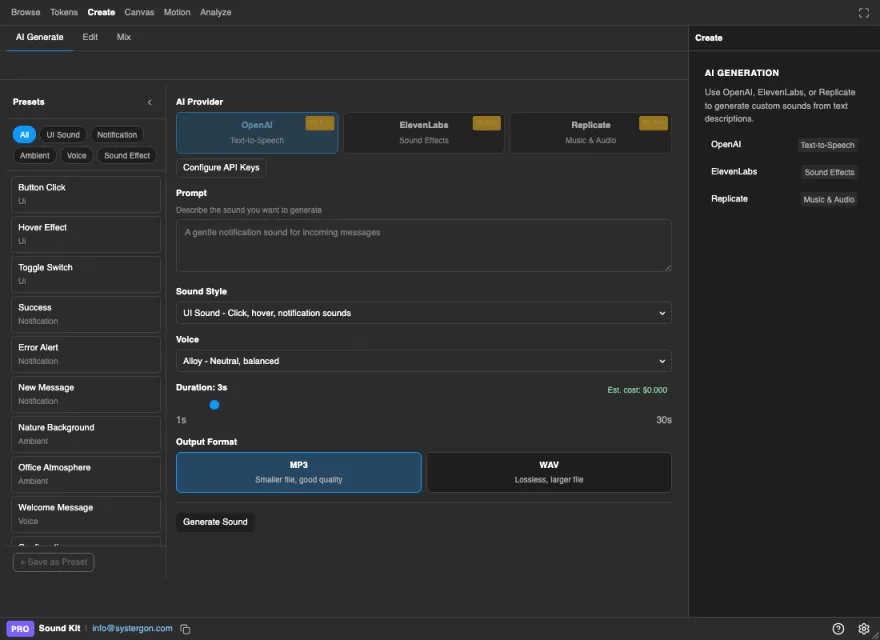Filter presets by Voice chip
Image resolution: width=880 pixels, height=640 pixels.
click(77, 156)
